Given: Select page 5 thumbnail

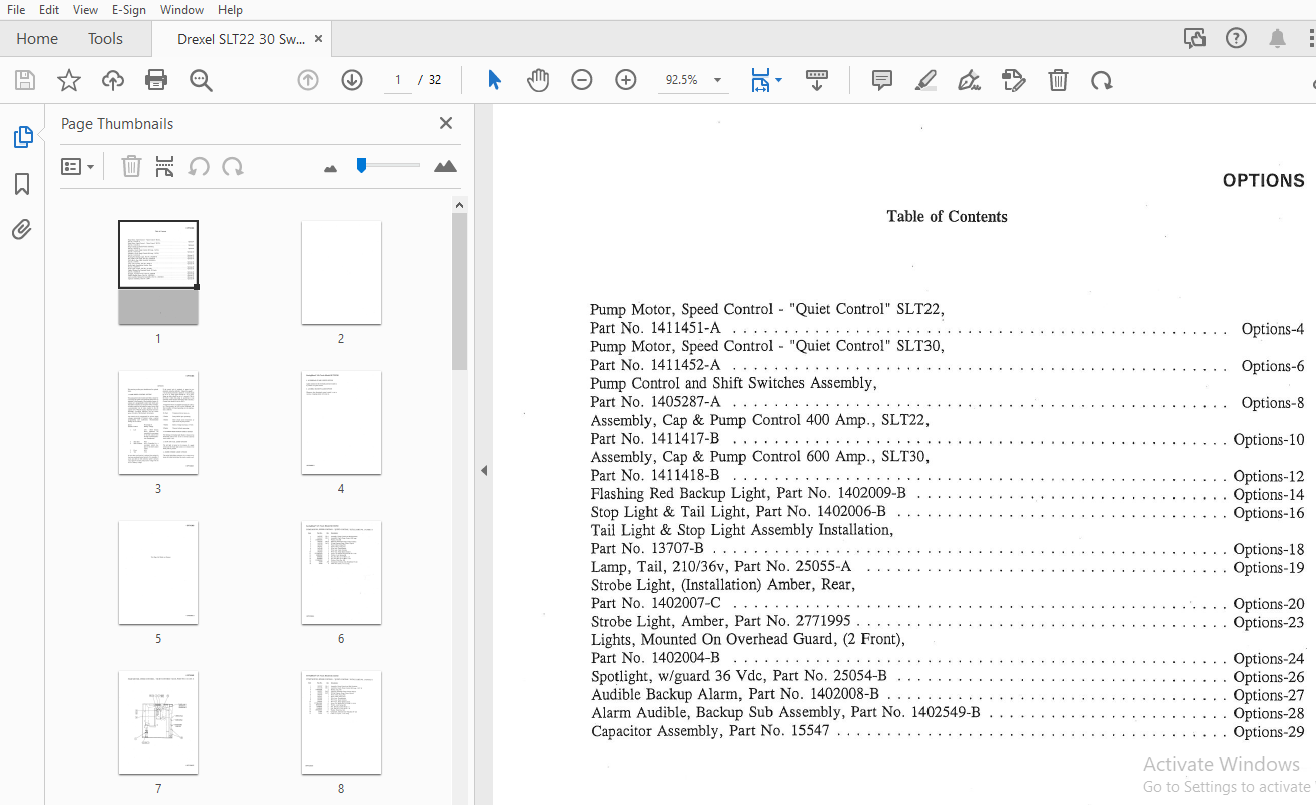Looking at the screenshot, I should click(158, 572).
